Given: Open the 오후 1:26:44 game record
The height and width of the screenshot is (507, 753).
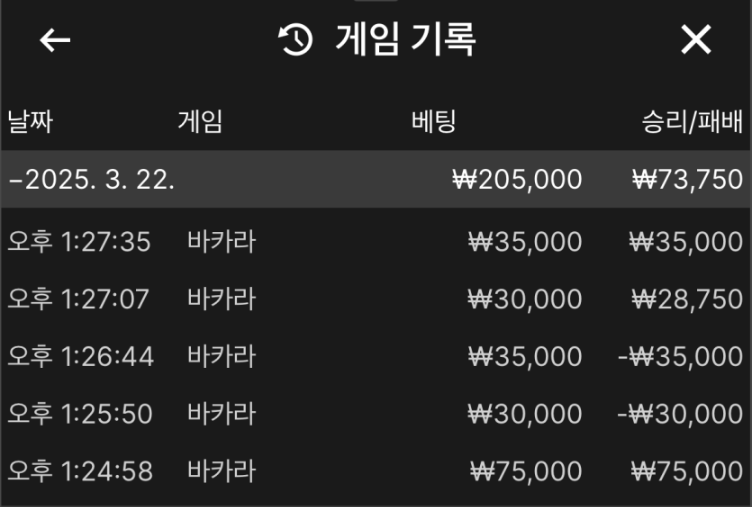Looking at the screenshot, I should [80, 357].
